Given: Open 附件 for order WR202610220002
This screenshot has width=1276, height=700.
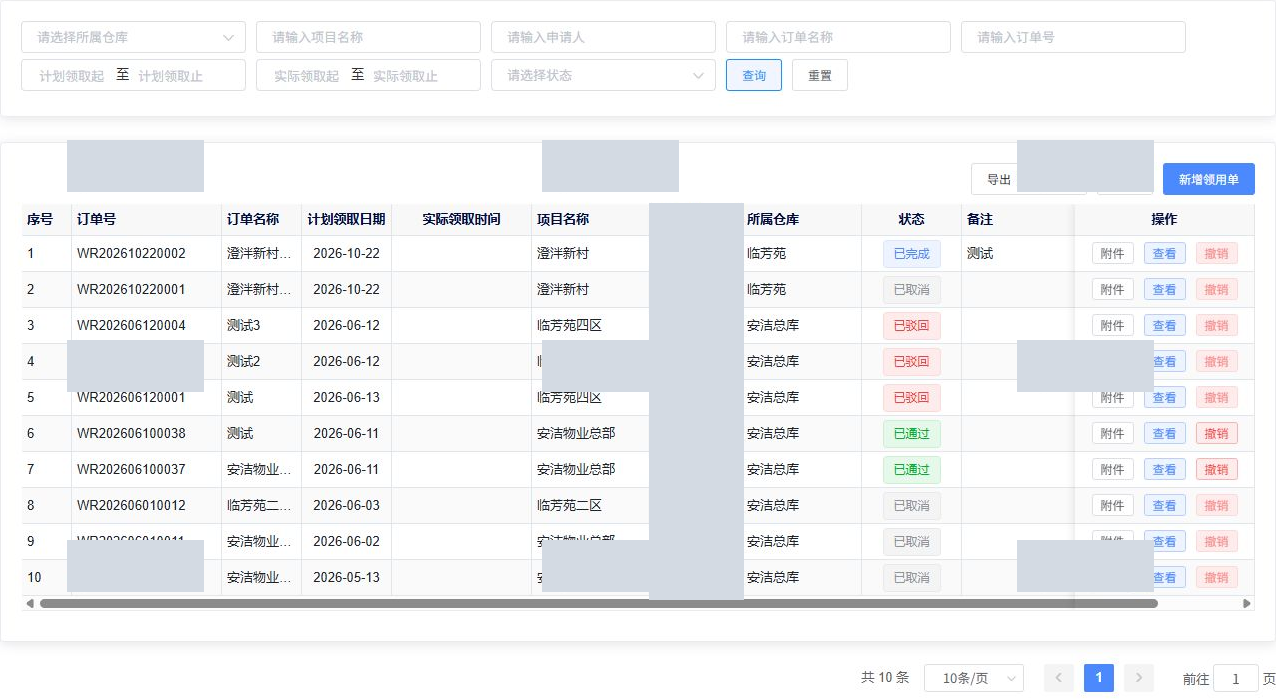Looking at the screenshot, I should pyautogui.click(x=1113, y=254).
